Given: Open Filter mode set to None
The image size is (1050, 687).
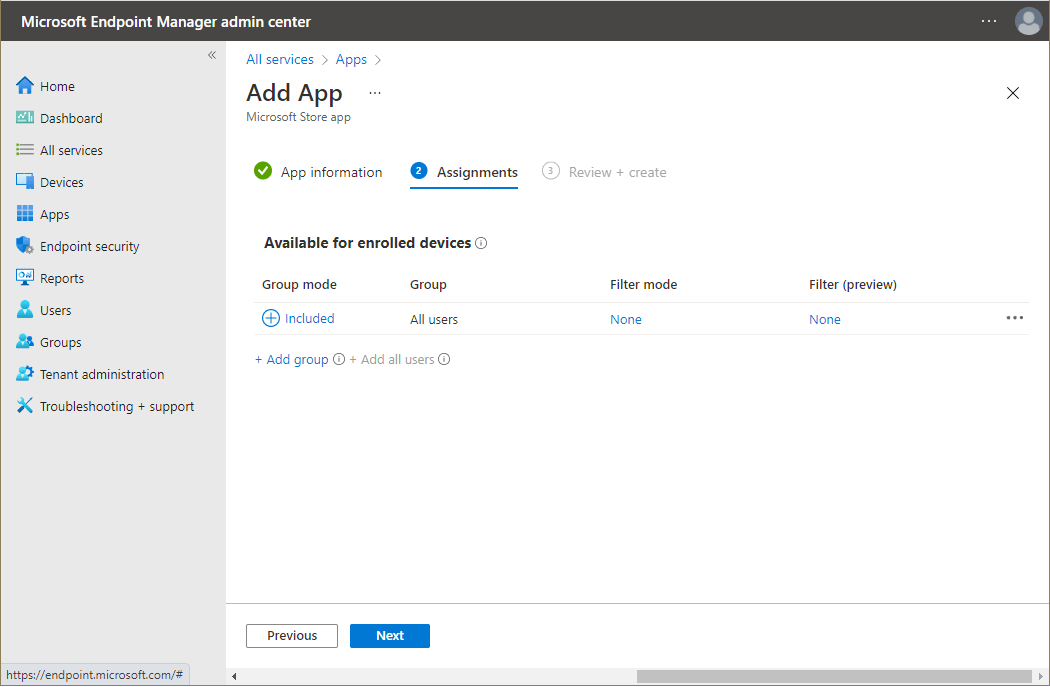Looking at the screenshot, I should click(625, 318).
